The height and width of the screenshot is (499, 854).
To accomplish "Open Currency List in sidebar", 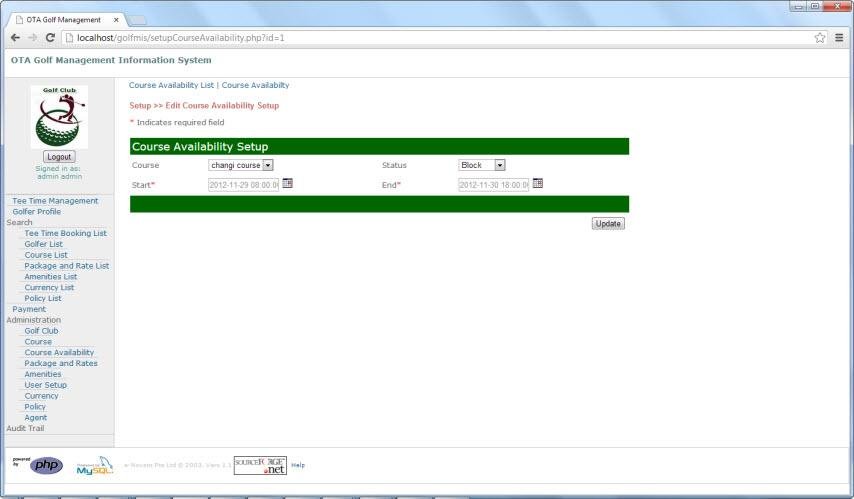I will (x=49, y=288).
